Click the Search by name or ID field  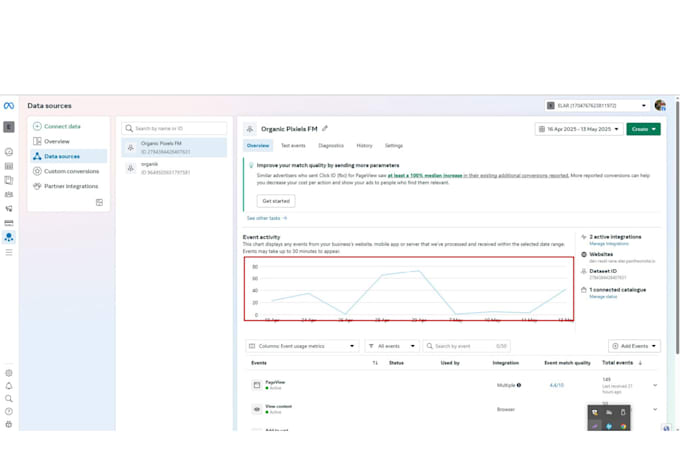click(174, 128)
